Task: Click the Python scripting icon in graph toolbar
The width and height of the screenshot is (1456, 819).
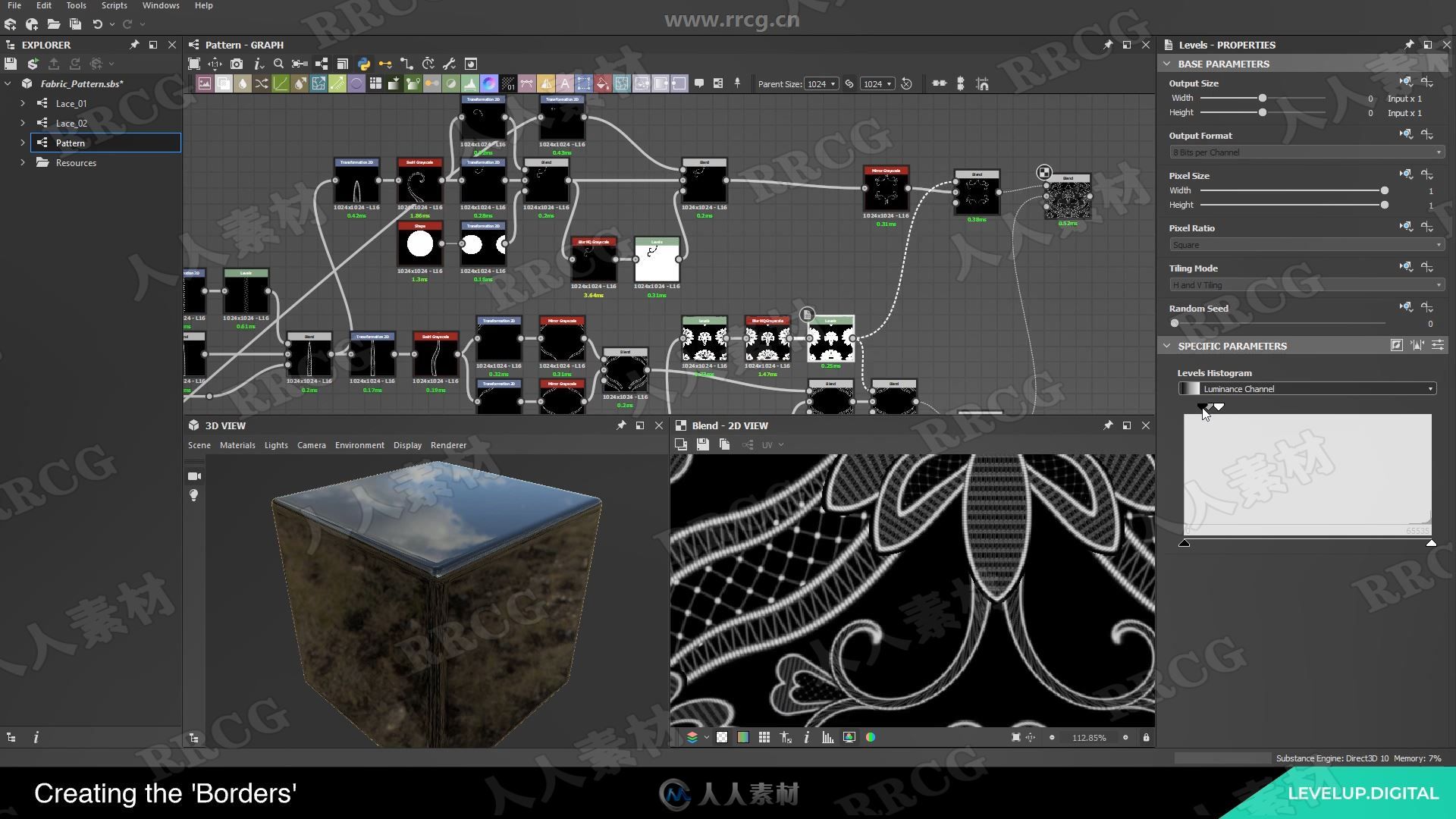Action: click(x=364, y=64)
